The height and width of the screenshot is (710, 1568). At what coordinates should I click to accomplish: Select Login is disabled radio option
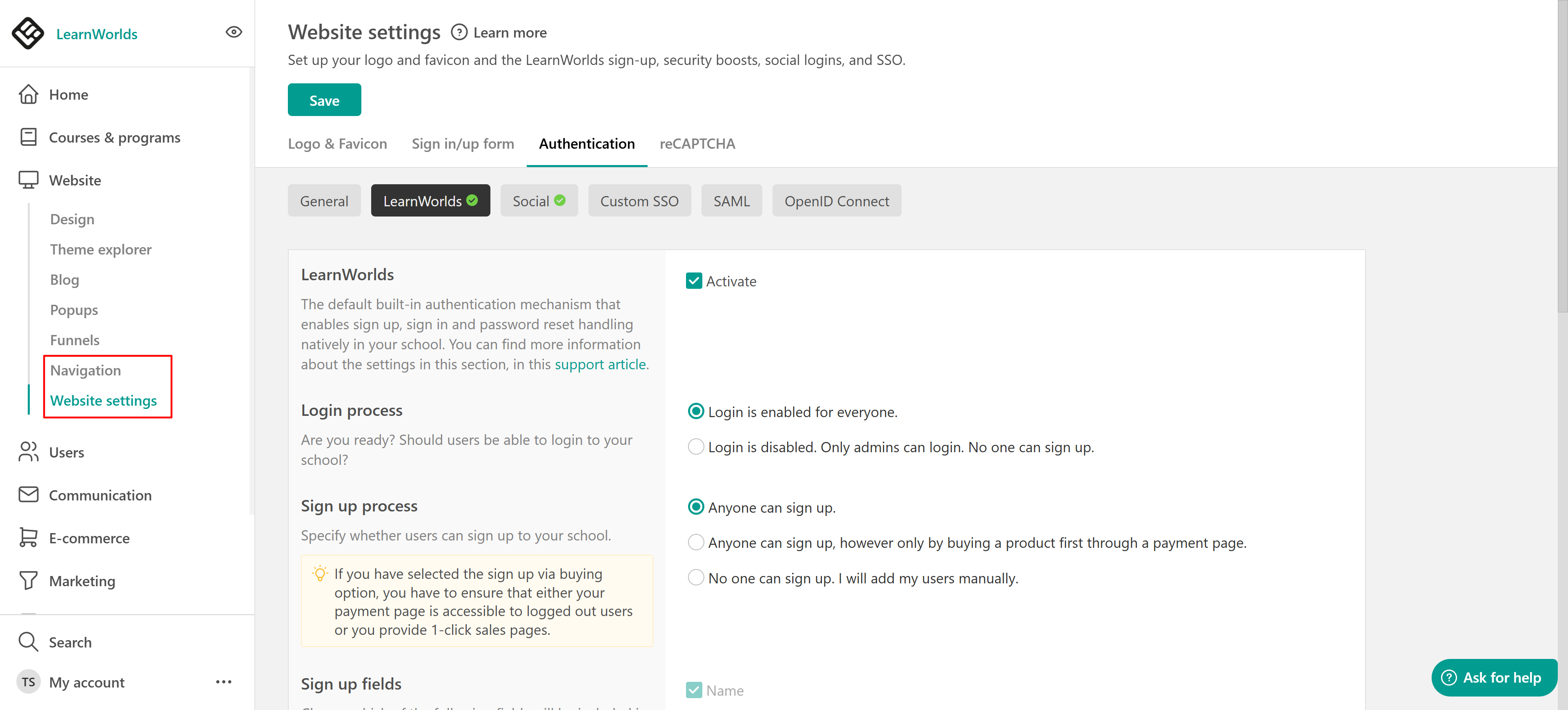click(695, 447)
